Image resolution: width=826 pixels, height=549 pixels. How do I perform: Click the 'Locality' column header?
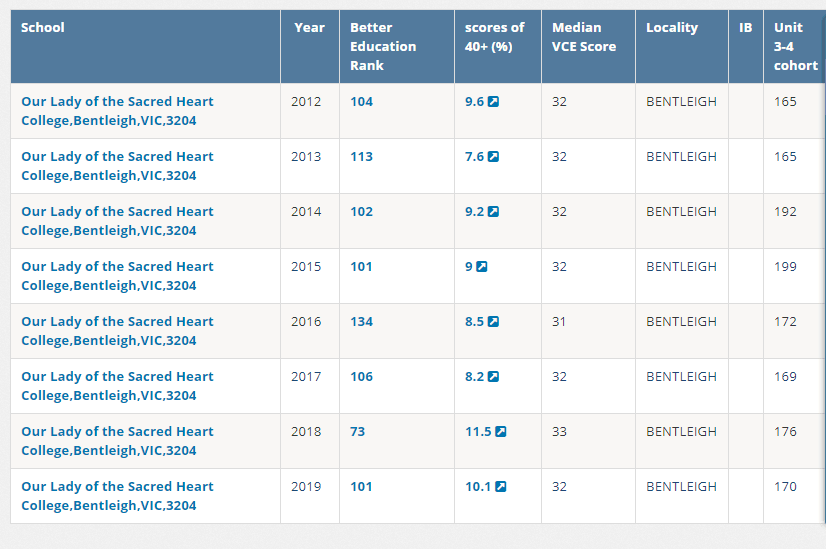click(672, 27)
